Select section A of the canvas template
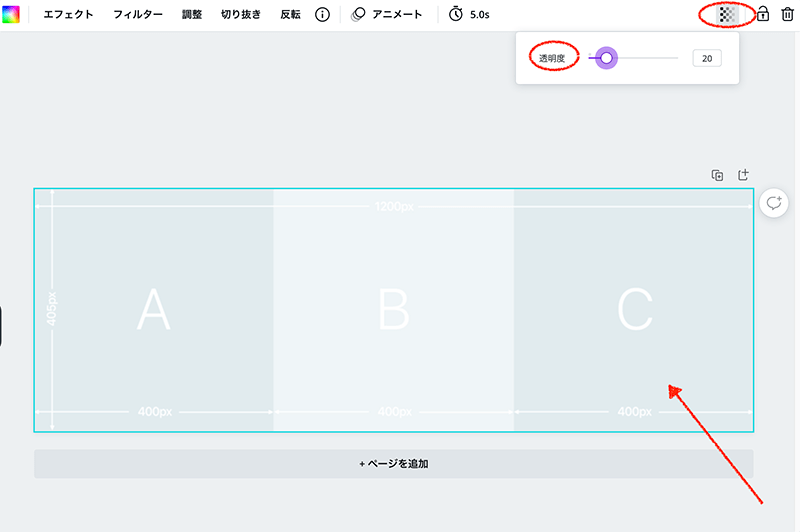This screenshot has width=800, height=532. coord(154,310)
